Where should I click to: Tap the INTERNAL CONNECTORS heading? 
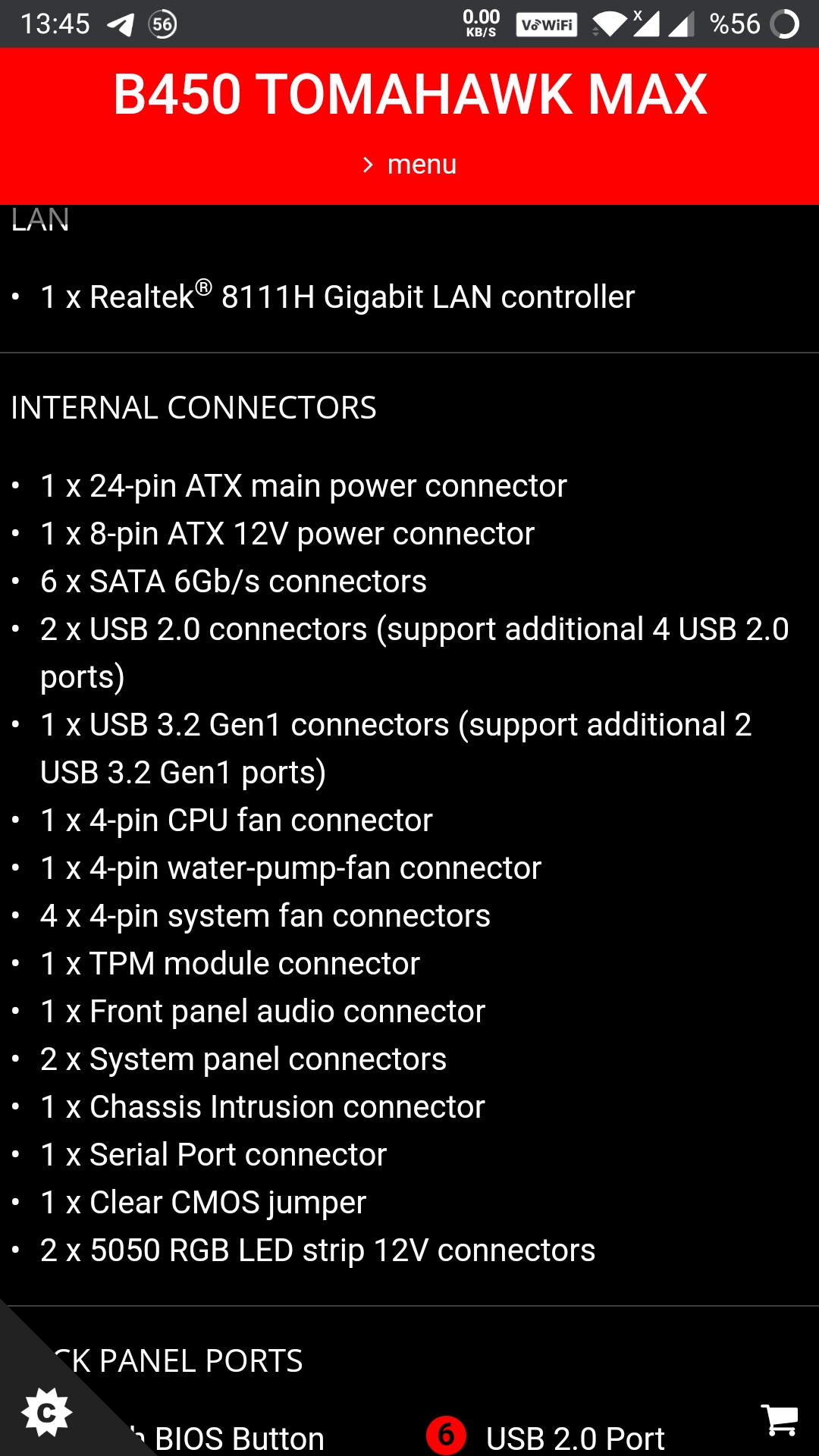(x=193, y=408)
